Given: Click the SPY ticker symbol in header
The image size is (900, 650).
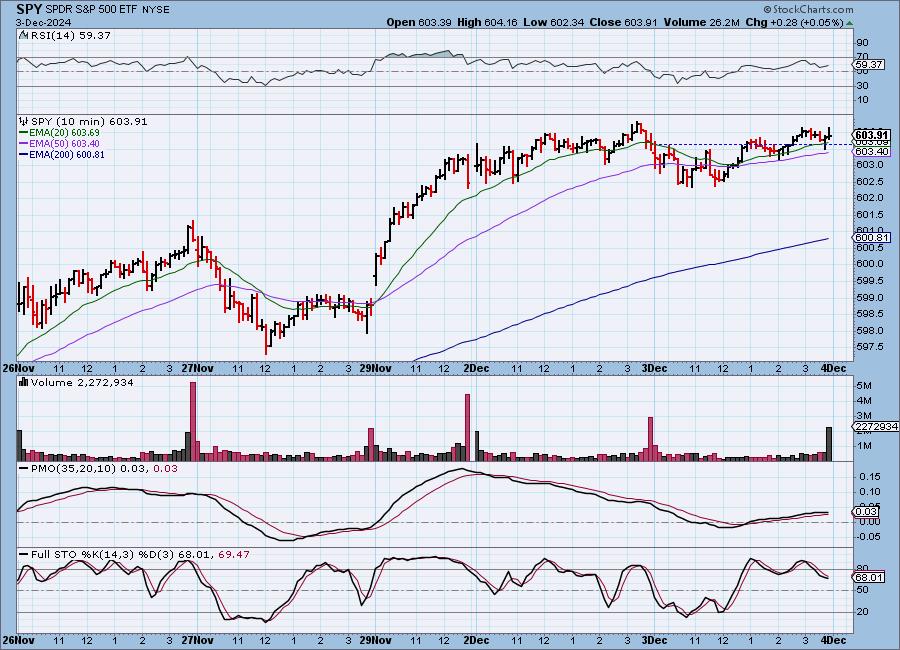Looking at the screenshot, I should pyautogui.click(x=29, y=9).
